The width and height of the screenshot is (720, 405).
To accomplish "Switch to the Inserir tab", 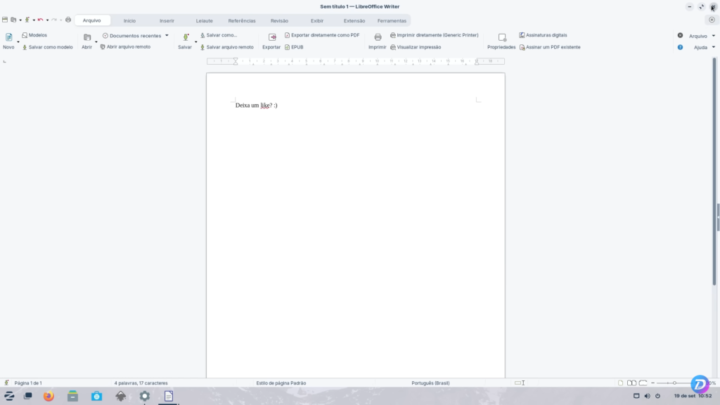I will [167, 21].
